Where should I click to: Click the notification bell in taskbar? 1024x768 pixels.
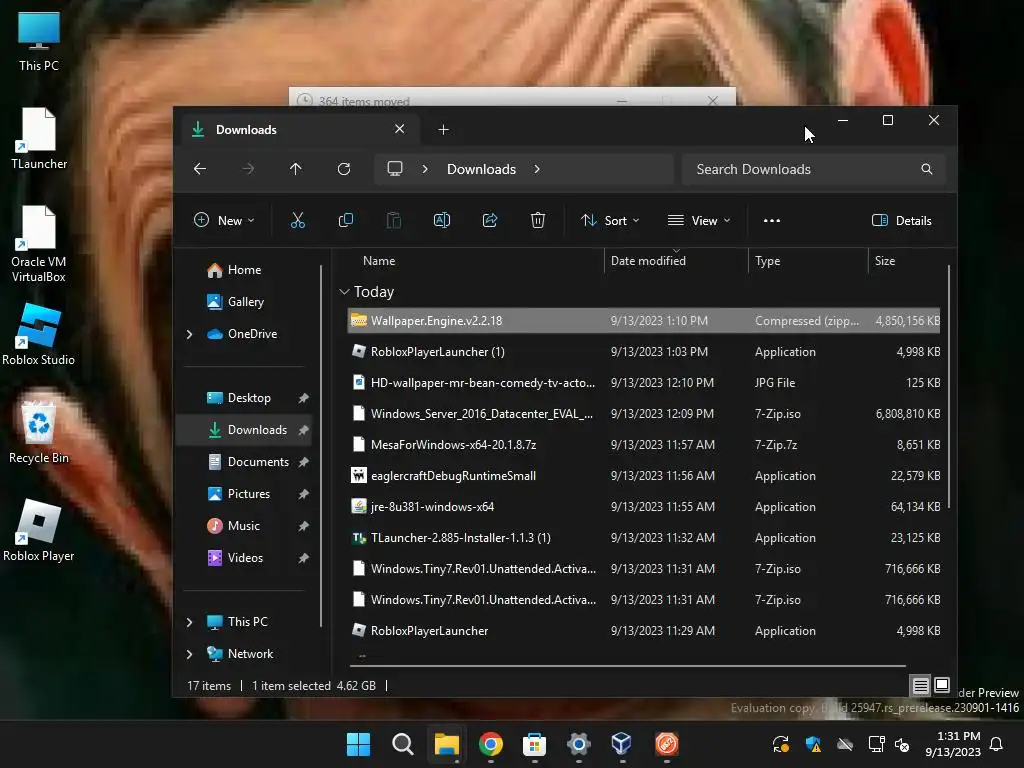pos(997,744)
